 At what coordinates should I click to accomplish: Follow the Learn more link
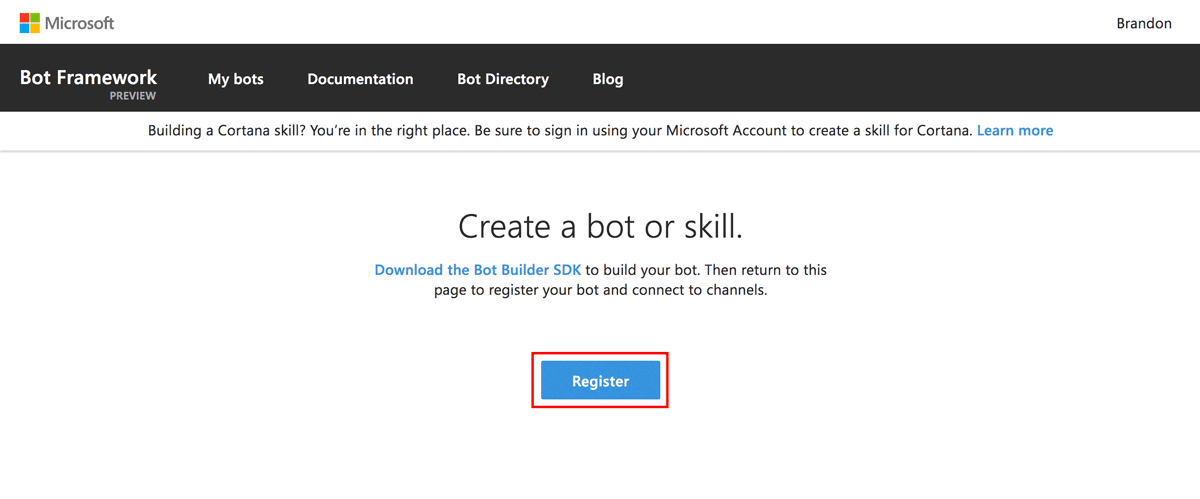[1014, 130]
